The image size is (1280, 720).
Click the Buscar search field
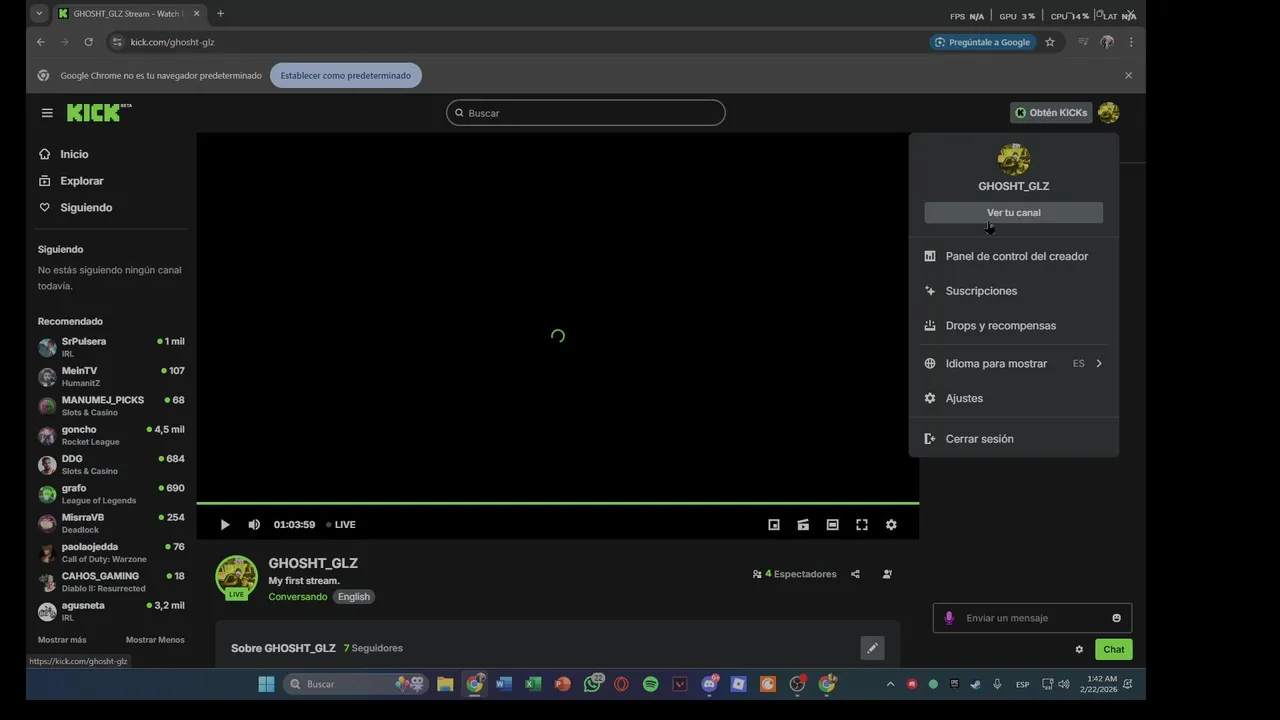click(x=586, y=113)
